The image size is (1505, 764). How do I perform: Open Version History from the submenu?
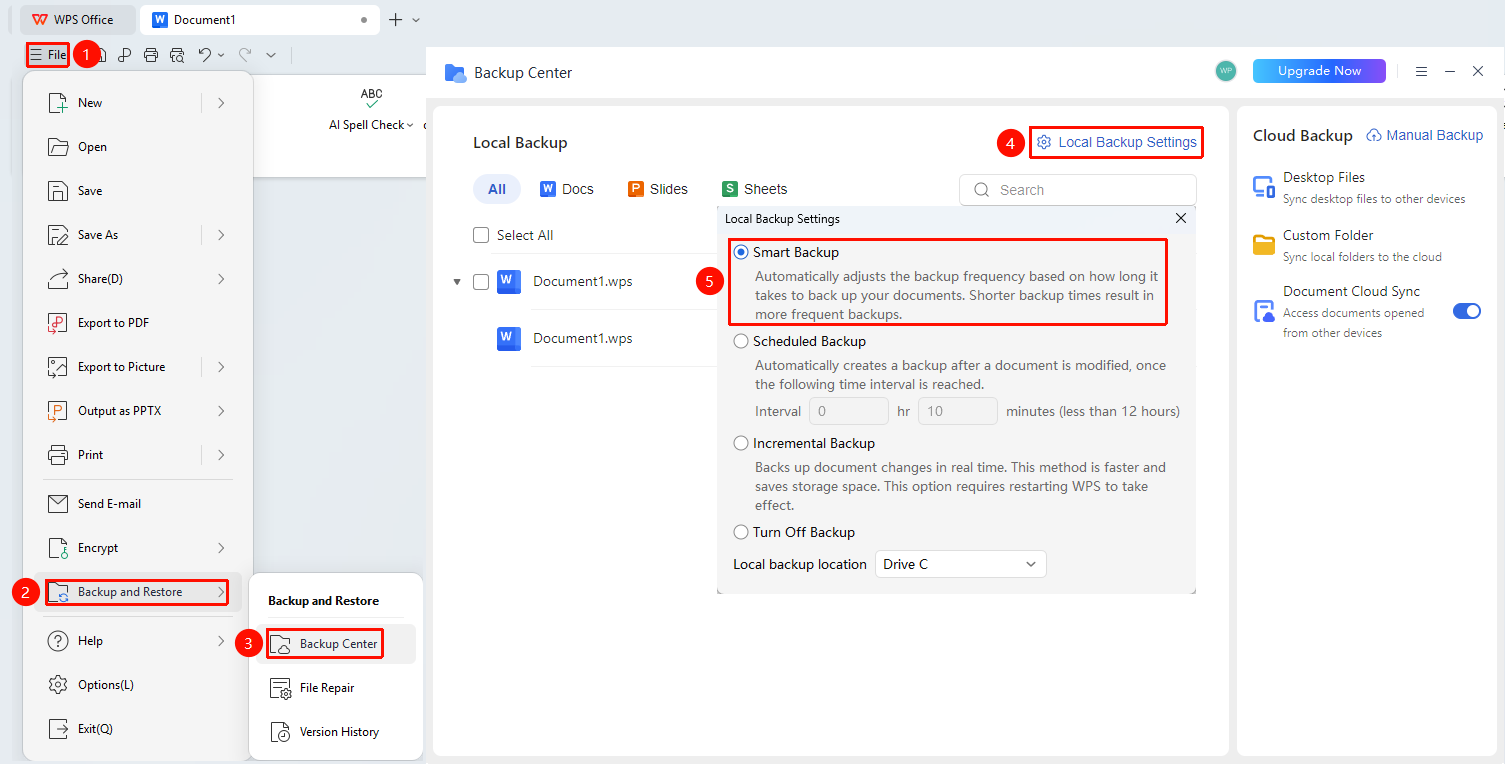coord(336,732)
